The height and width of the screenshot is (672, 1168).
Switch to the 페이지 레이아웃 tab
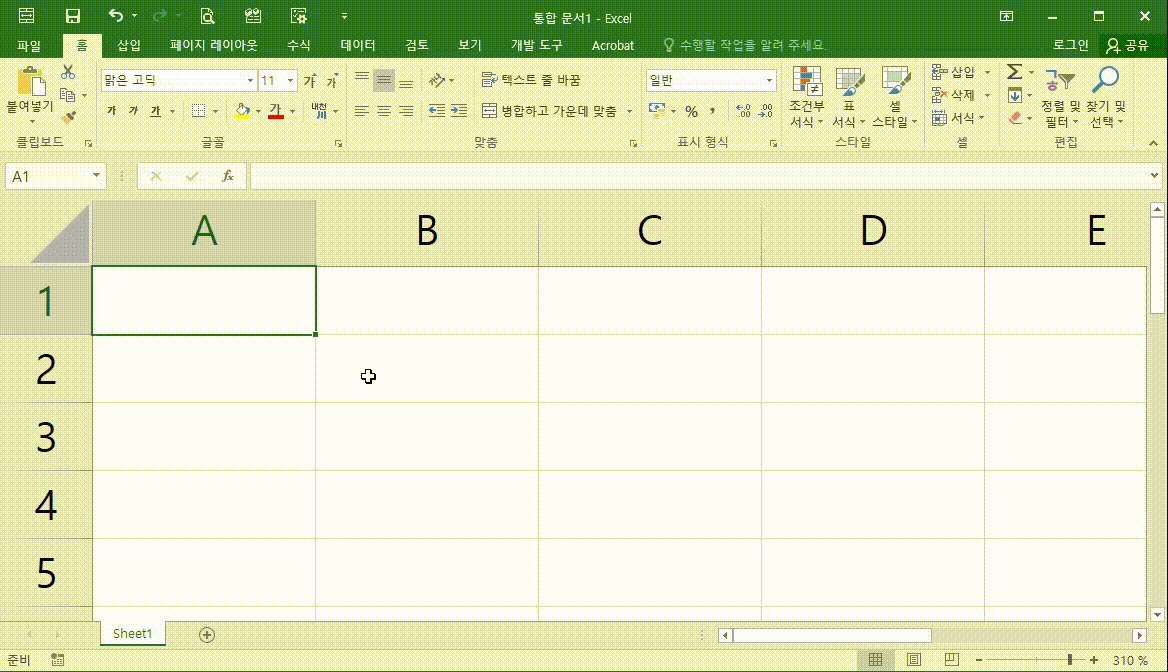pos(214,45)
